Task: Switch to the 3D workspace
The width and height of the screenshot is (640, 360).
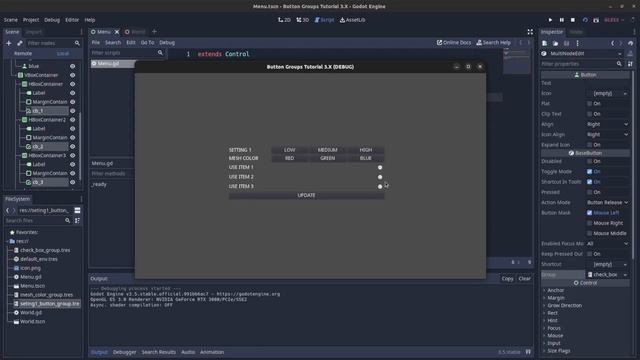Action: pos(303,20)
